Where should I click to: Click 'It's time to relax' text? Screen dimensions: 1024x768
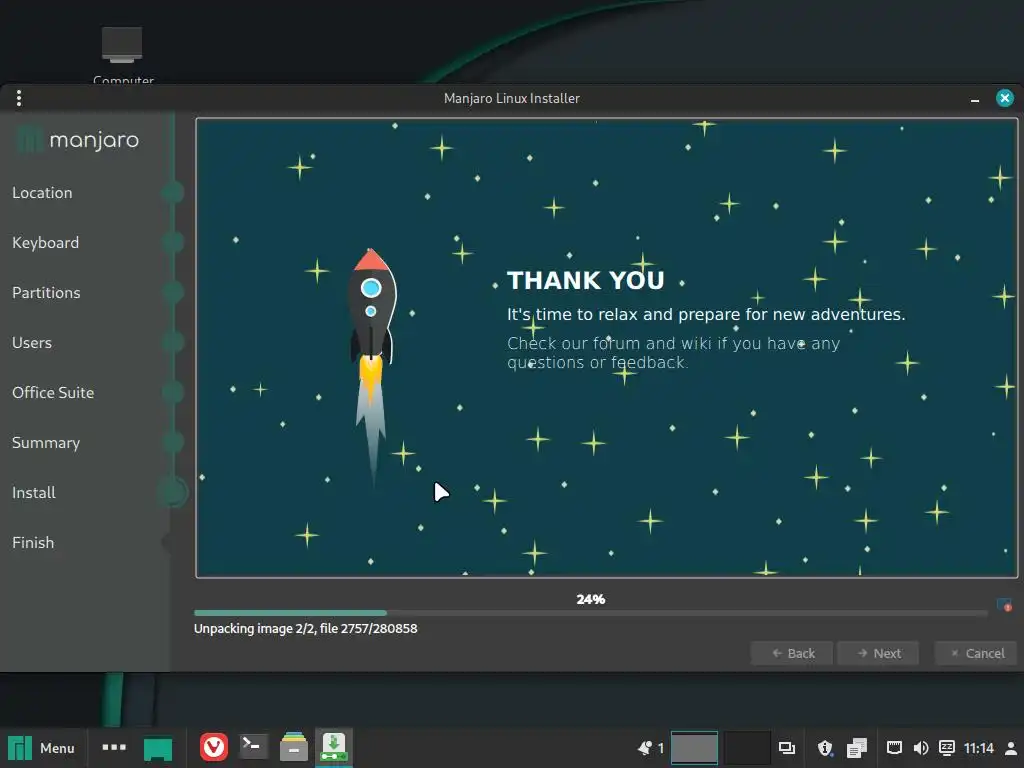pos(706,314)
